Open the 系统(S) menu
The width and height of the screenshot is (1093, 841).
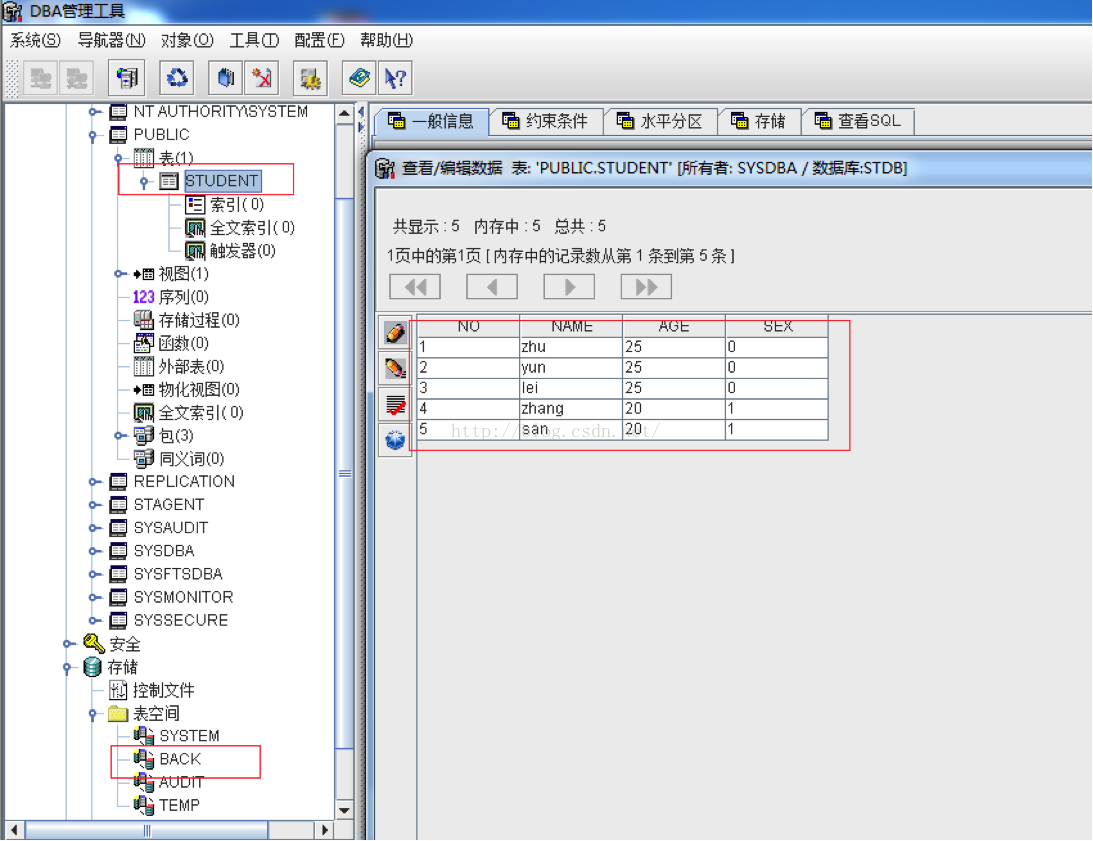coord(35,40)
